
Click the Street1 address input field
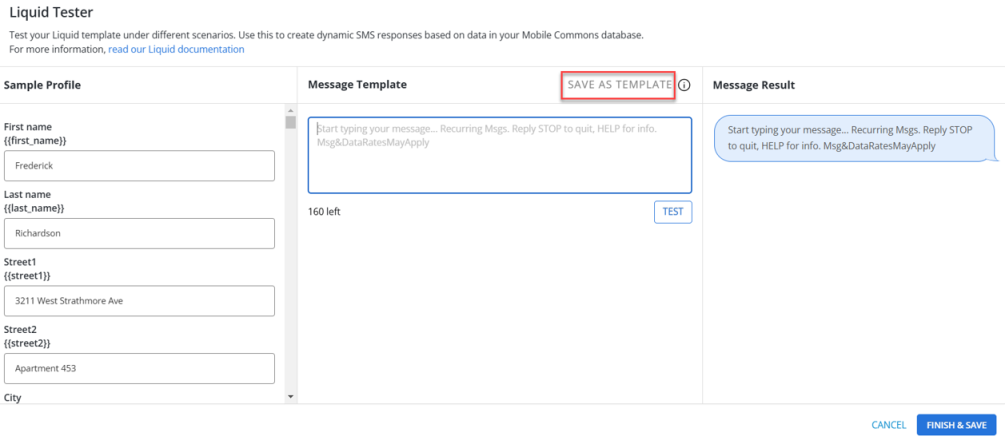click(x=139, y=300)
